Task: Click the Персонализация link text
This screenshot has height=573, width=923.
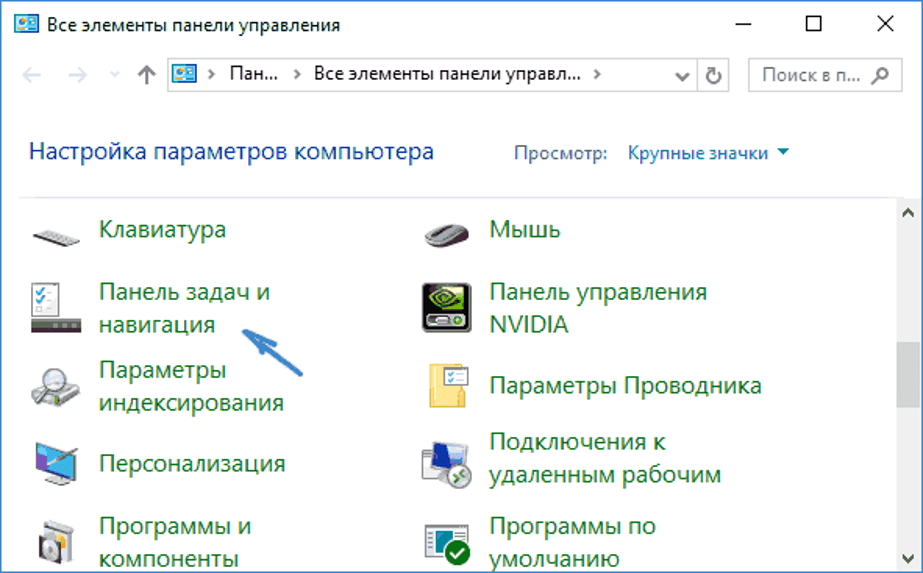Action: coord(192,464)
